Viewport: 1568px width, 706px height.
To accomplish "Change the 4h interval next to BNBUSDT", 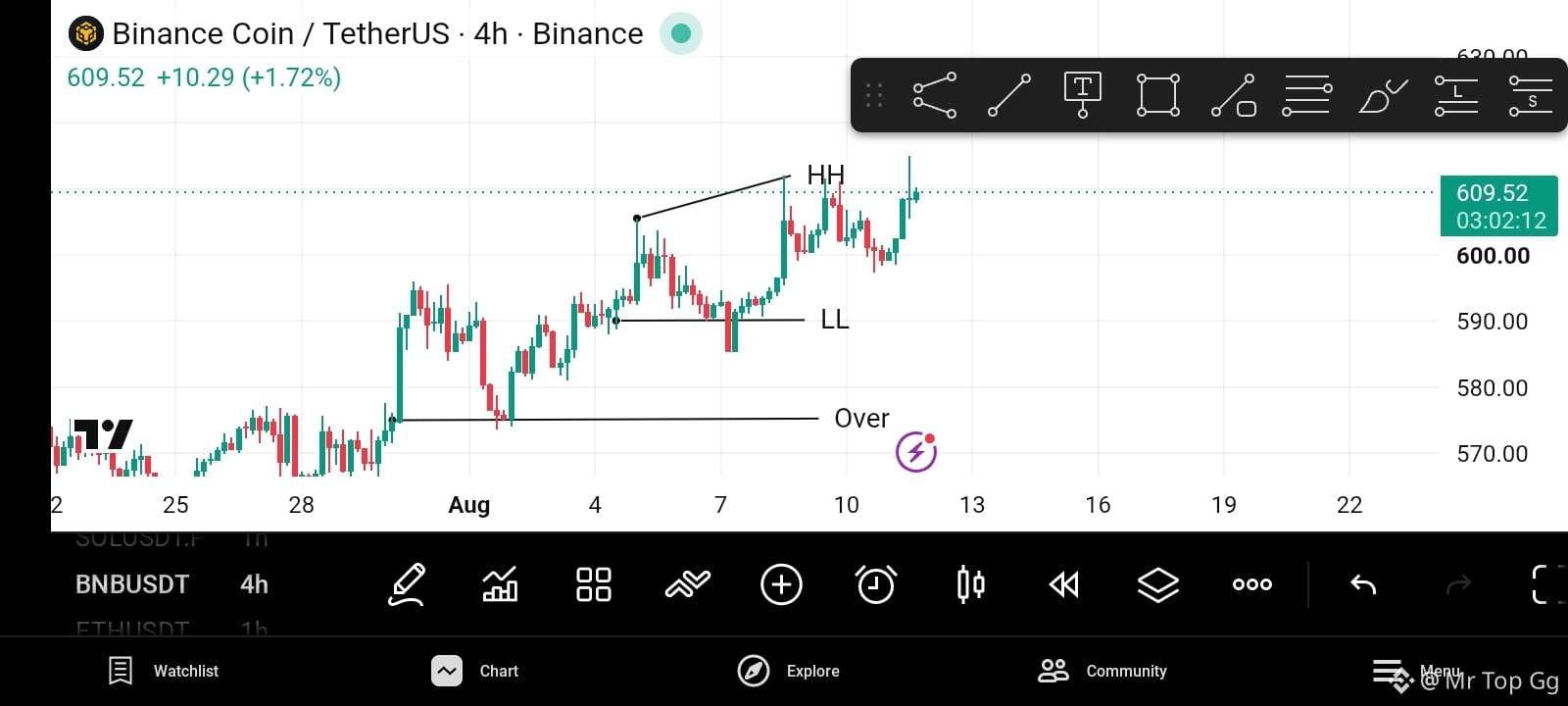I will pos(254,584).
